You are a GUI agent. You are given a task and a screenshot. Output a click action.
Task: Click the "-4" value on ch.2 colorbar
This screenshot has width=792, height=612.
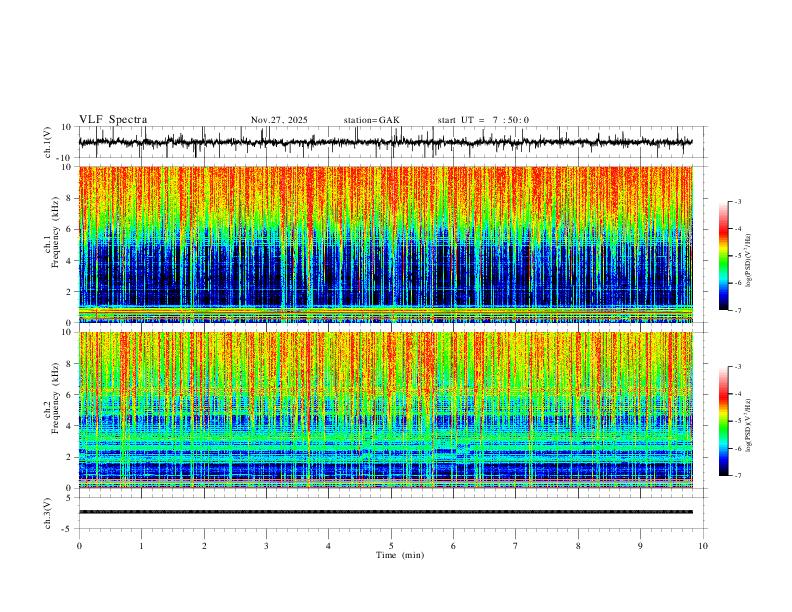pos(737,394)
